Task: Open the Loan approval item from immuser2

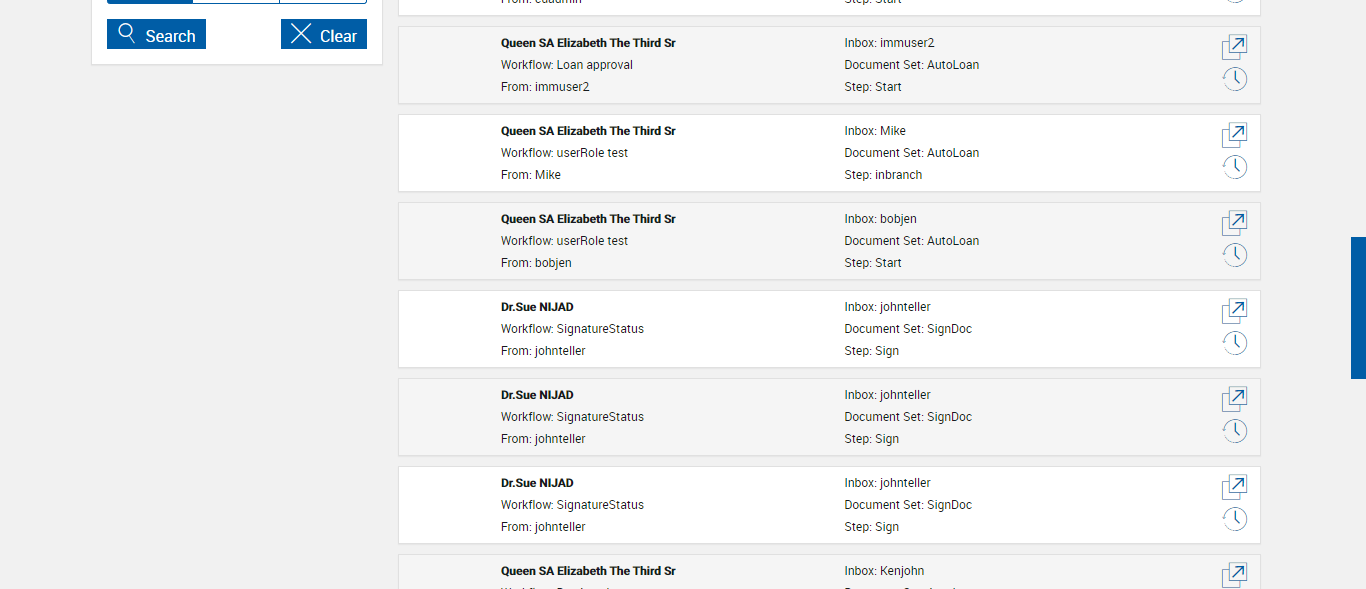Action: click(x=1234, y=47)
